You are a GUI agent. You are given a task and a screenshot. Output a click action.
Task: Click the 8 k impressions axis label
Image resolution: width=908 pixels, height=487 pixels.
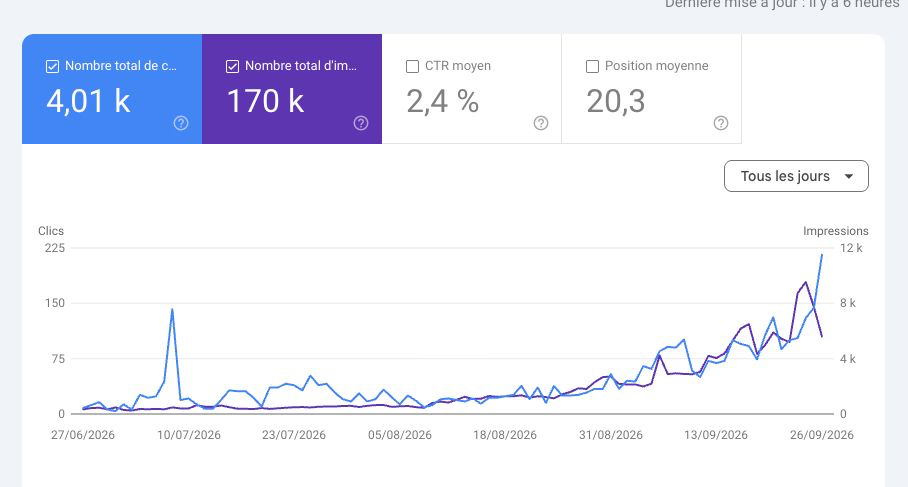click(848, 303)
